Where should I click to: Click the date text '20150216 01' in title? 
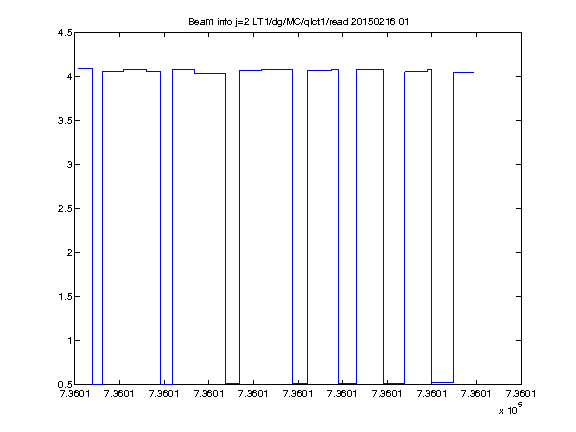(379, 22)
